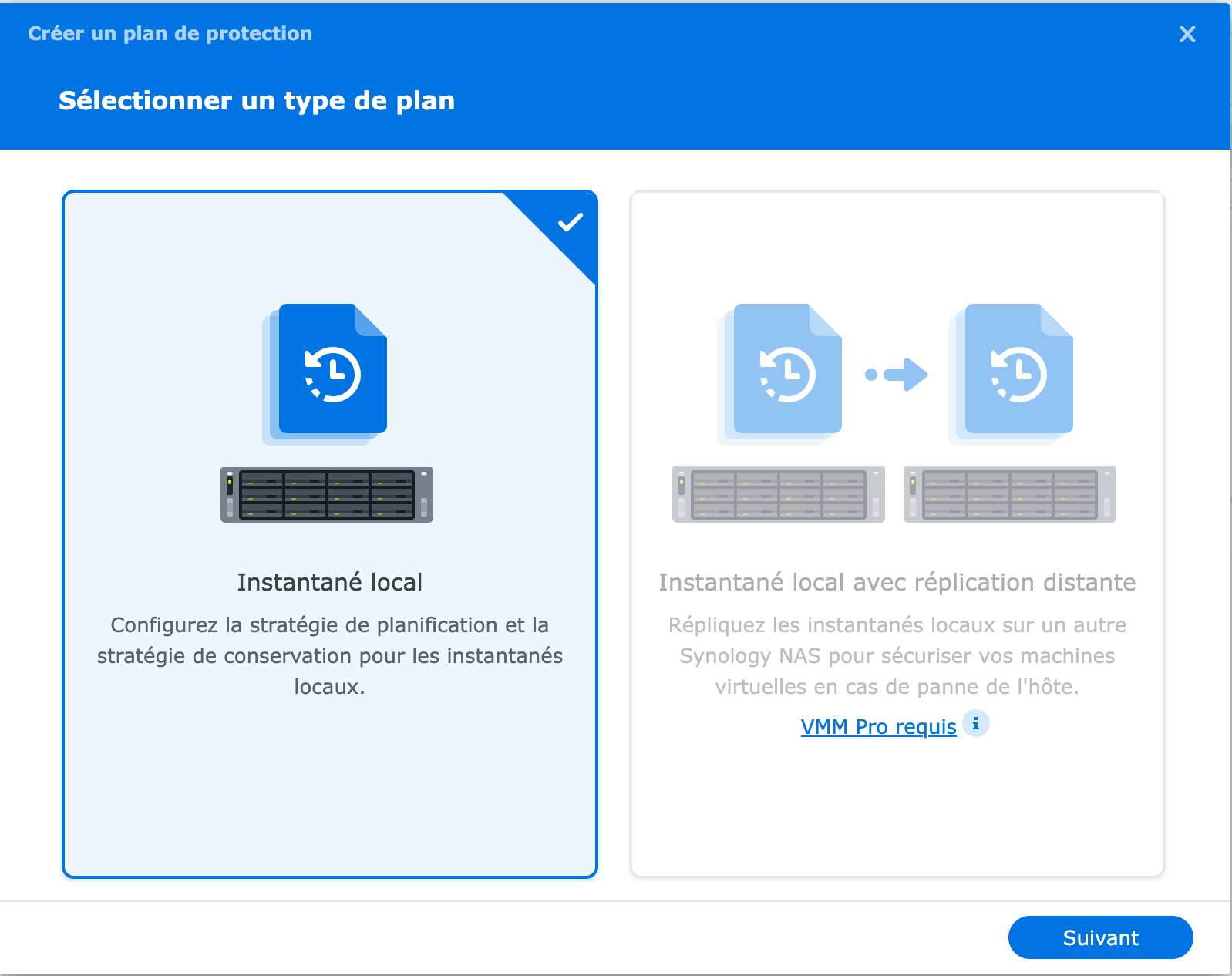Click the VMM Pro info icon
The image size is (1232, 976).
[x=976, y=724]
